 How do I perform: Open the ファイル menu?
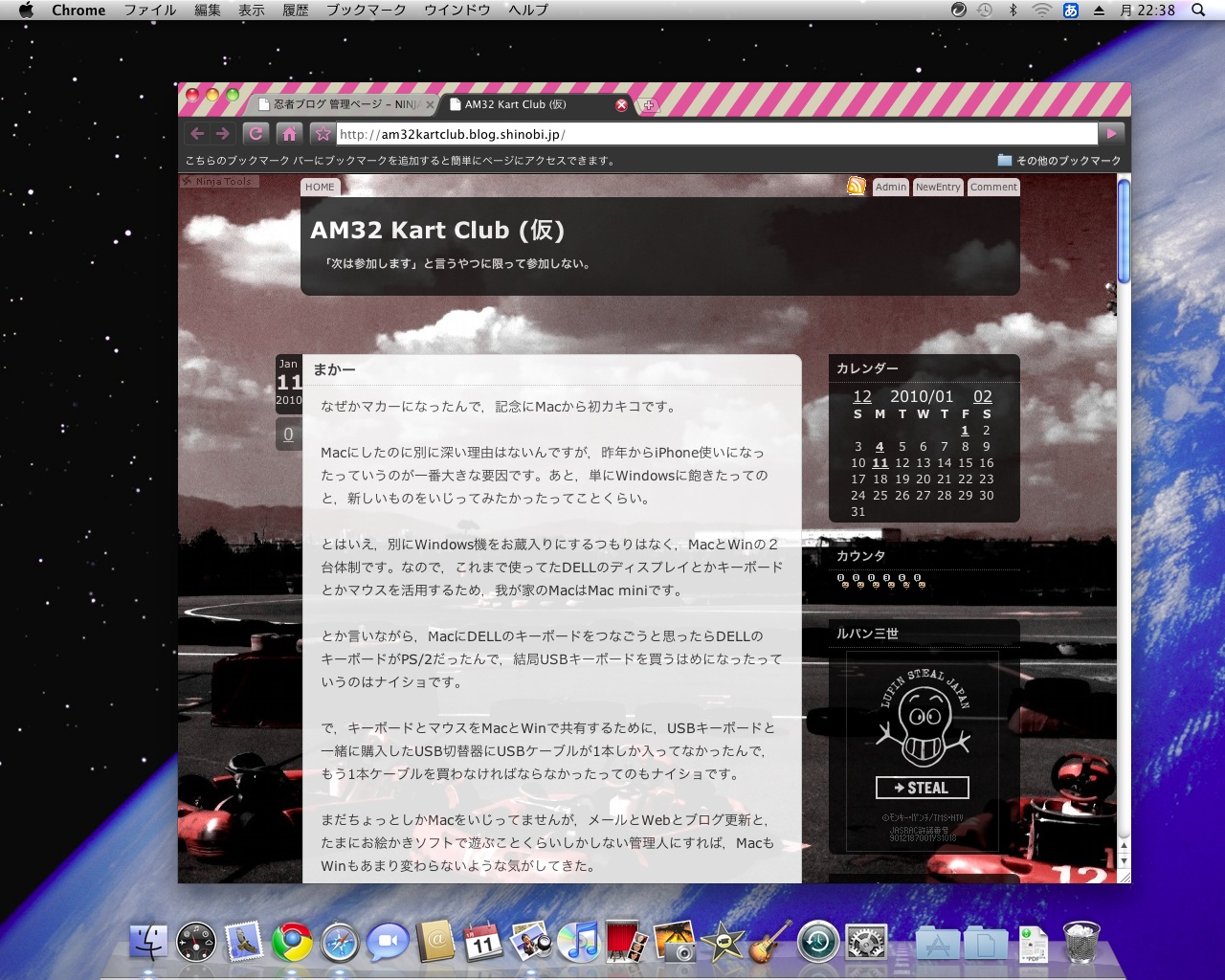150,11
